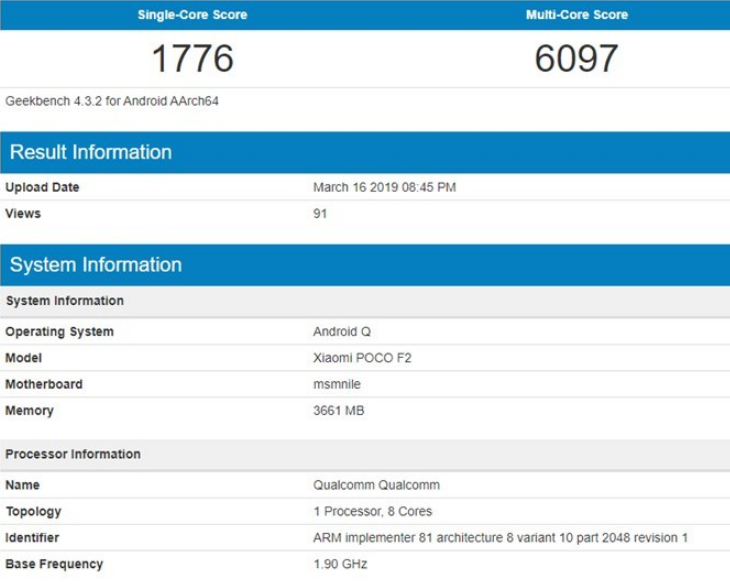Image resolution: width=730 pixels, height=587 pixels.
Task: Click the Multi-Core Score heading
Action: coord(577,14)
